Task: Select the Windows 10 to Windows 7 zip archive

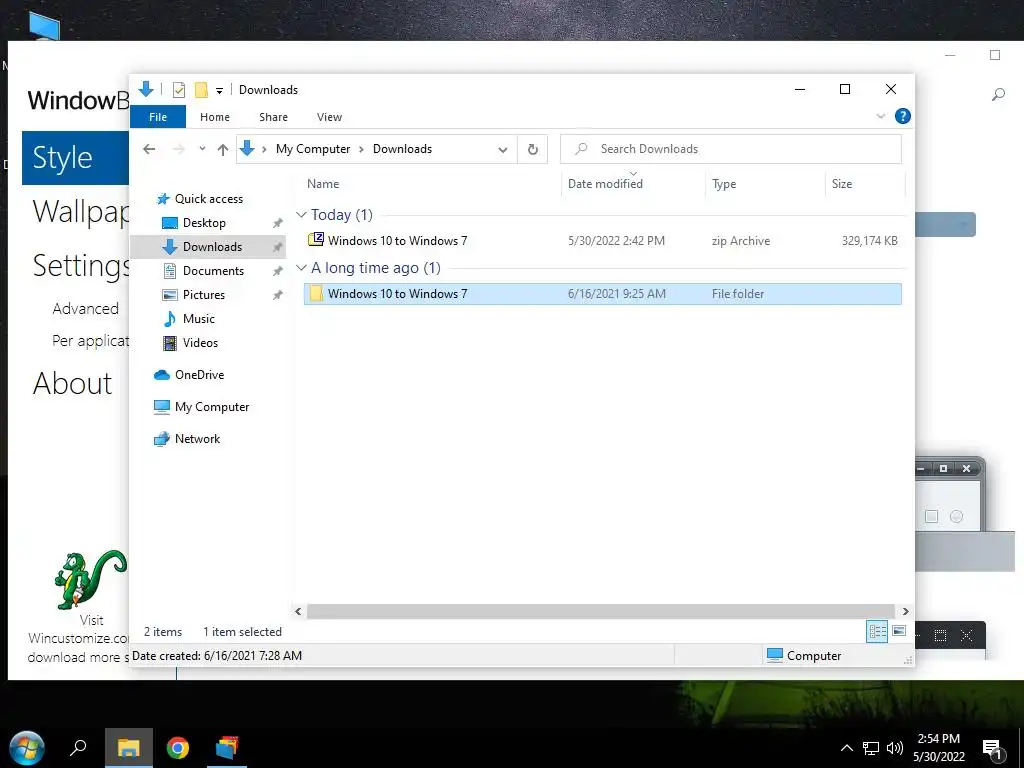Action: point(602,240)
